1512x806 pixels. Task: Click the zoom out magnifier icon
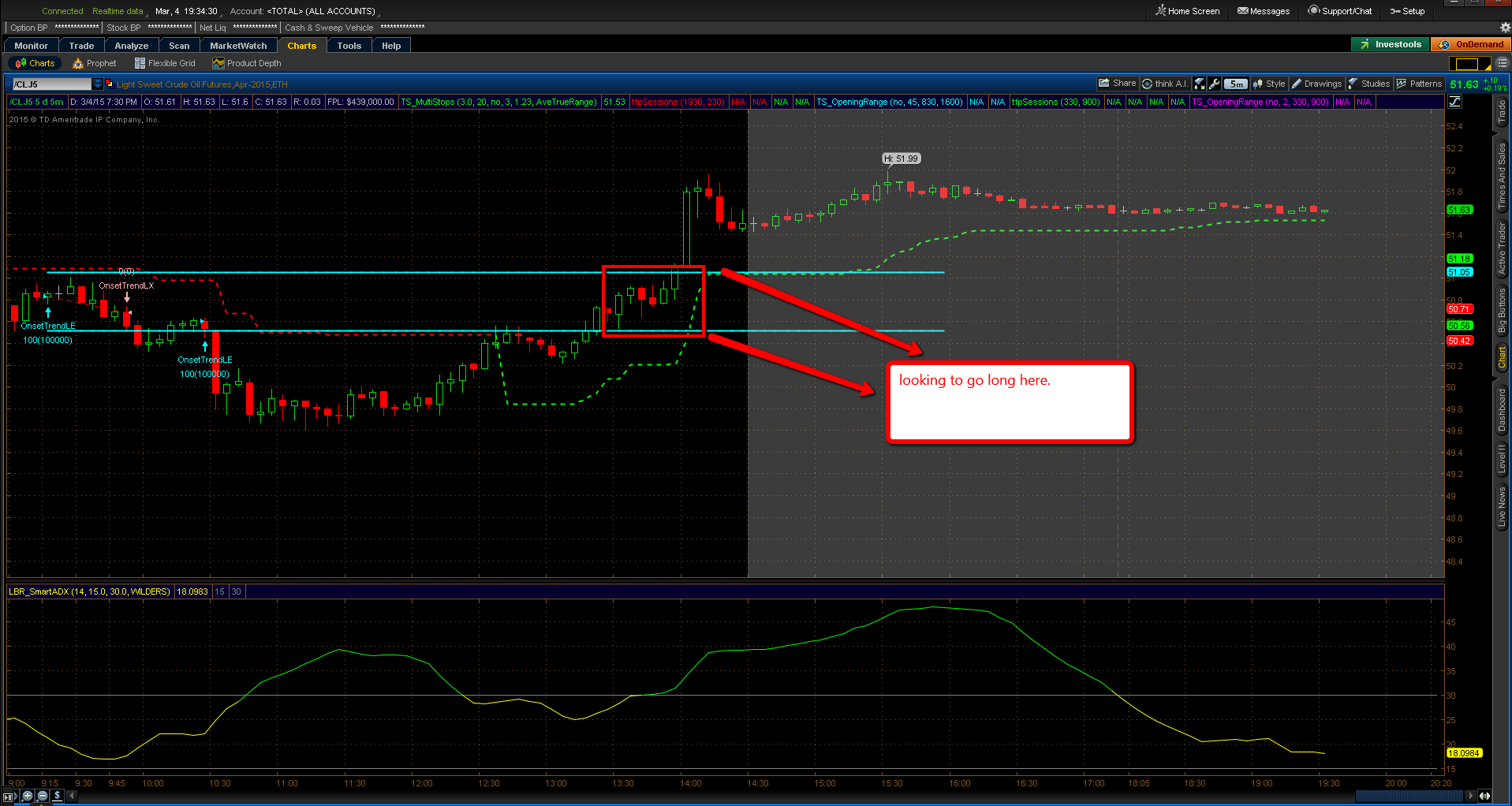(43, 796)
